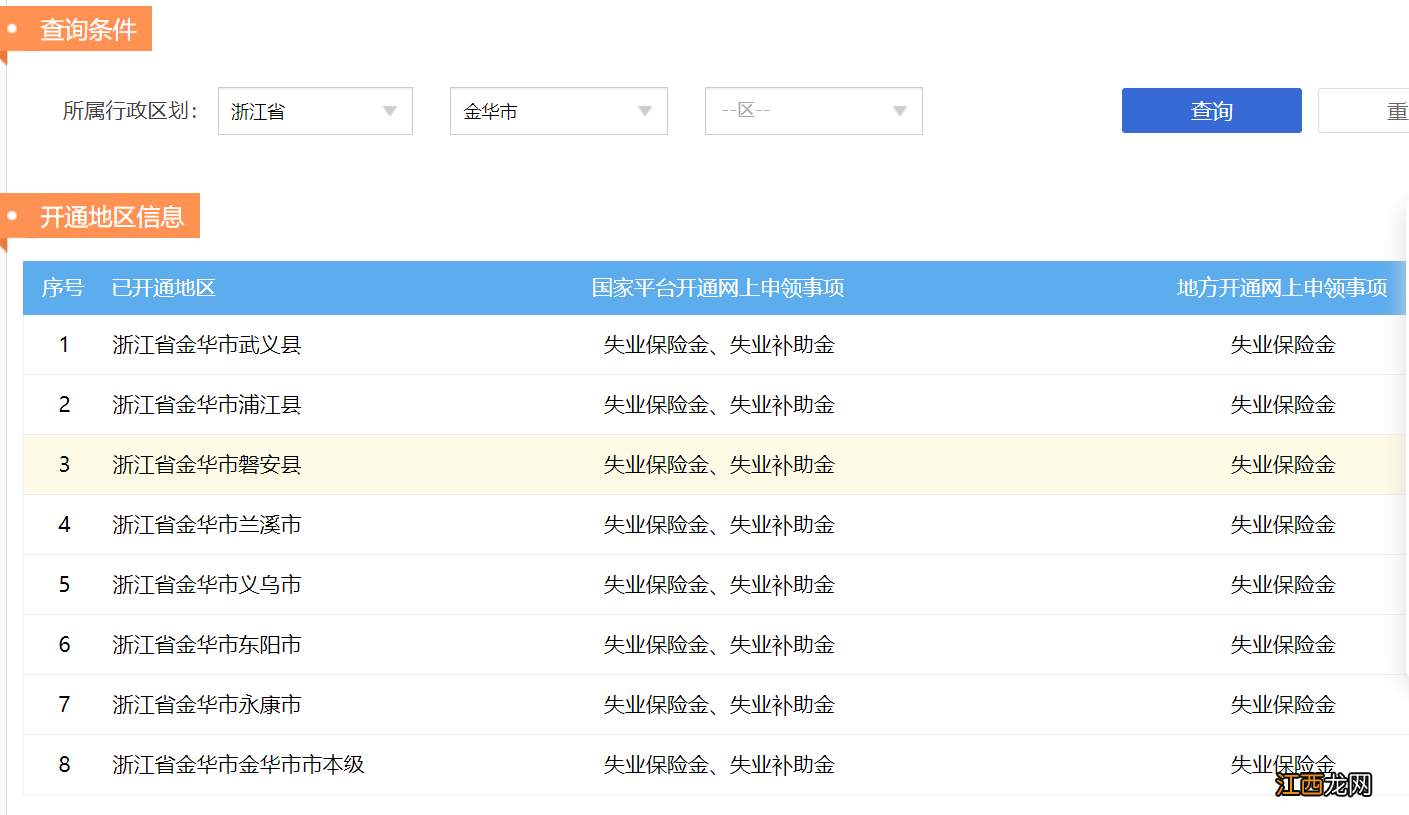
Task: Click the 查询条件 section heading
Action: pos(88,30)
